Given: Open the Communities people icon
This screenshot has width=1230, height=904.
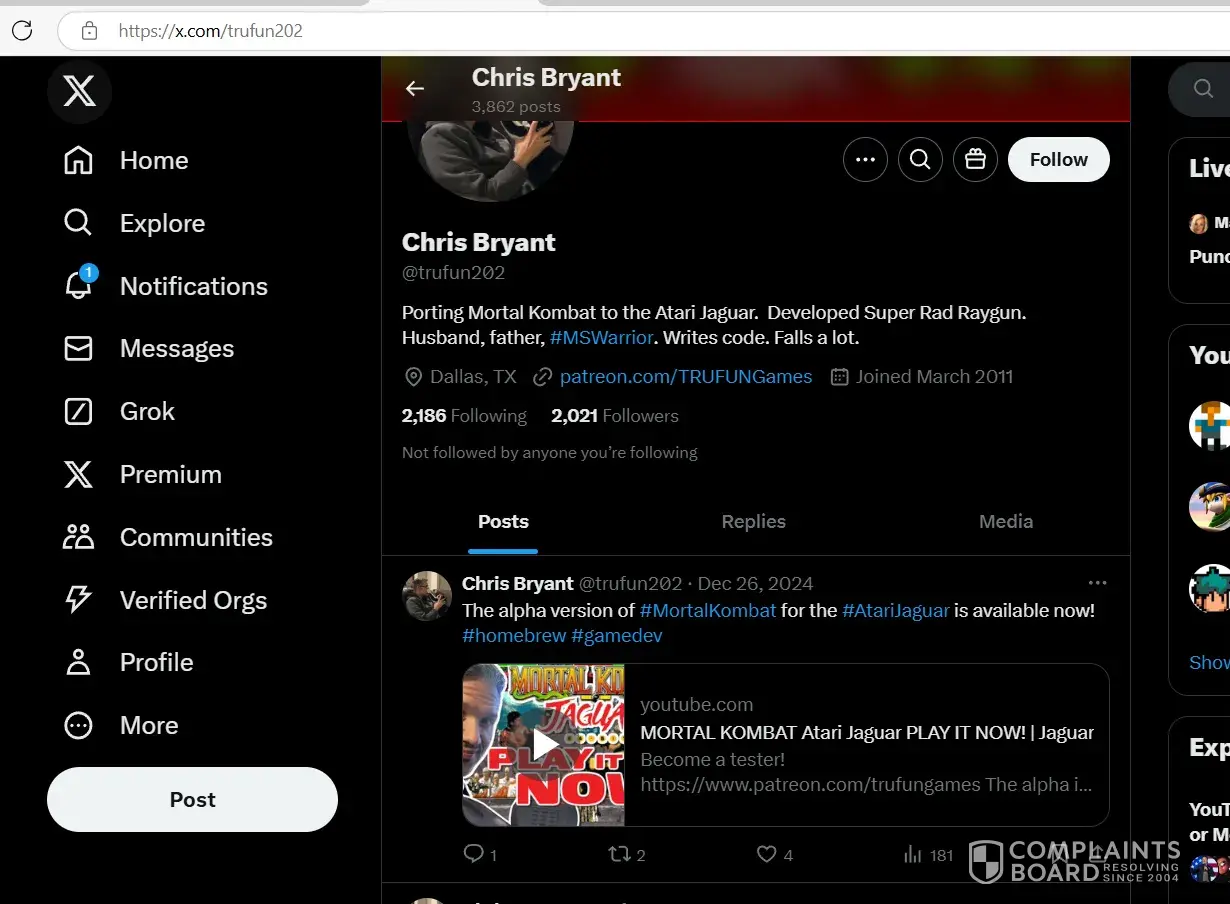Looking at the screenshot, I should 78,537.
